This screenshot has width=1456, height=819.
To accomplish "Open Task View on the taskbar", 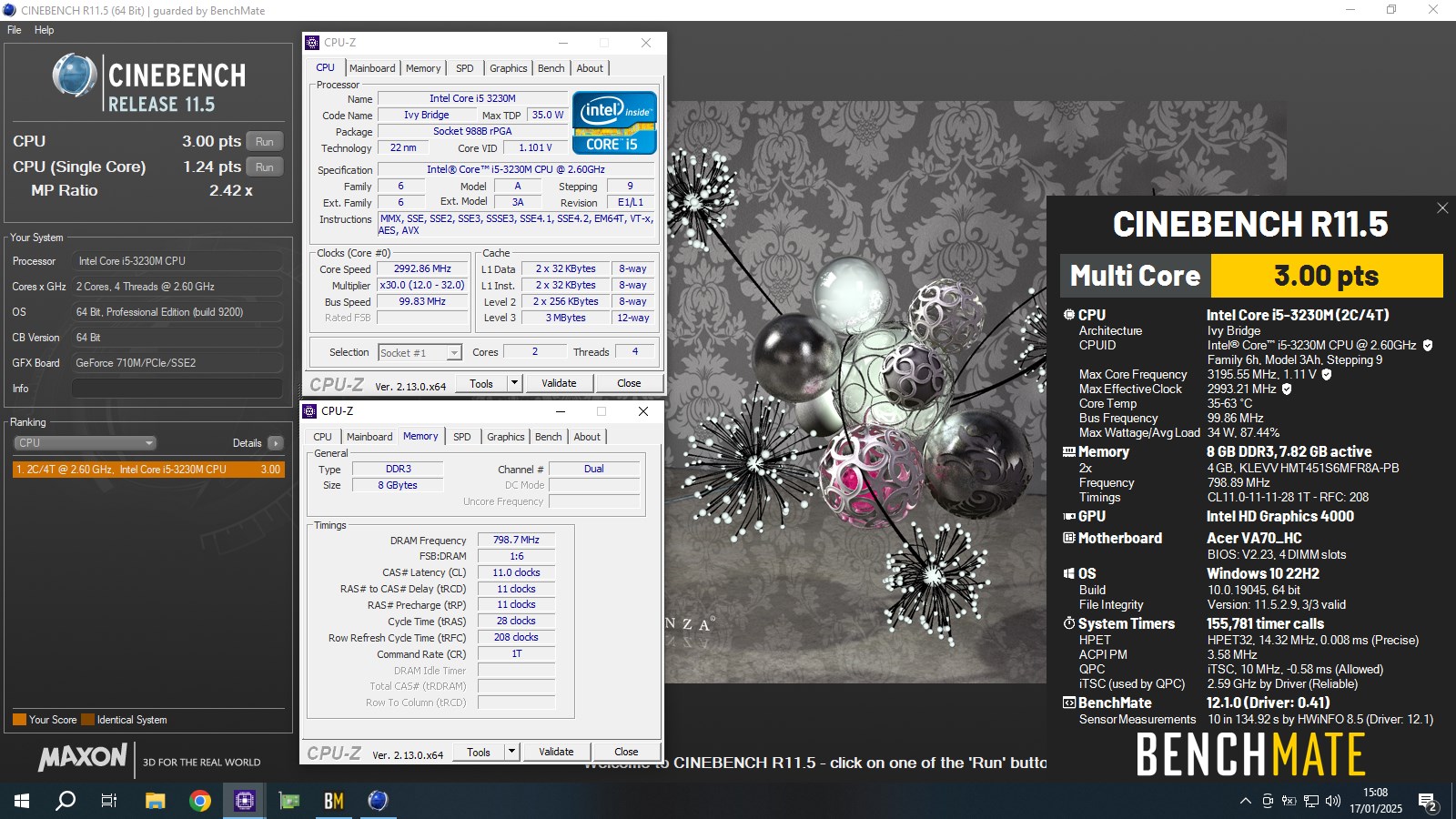I will click(x=109, y=801).
